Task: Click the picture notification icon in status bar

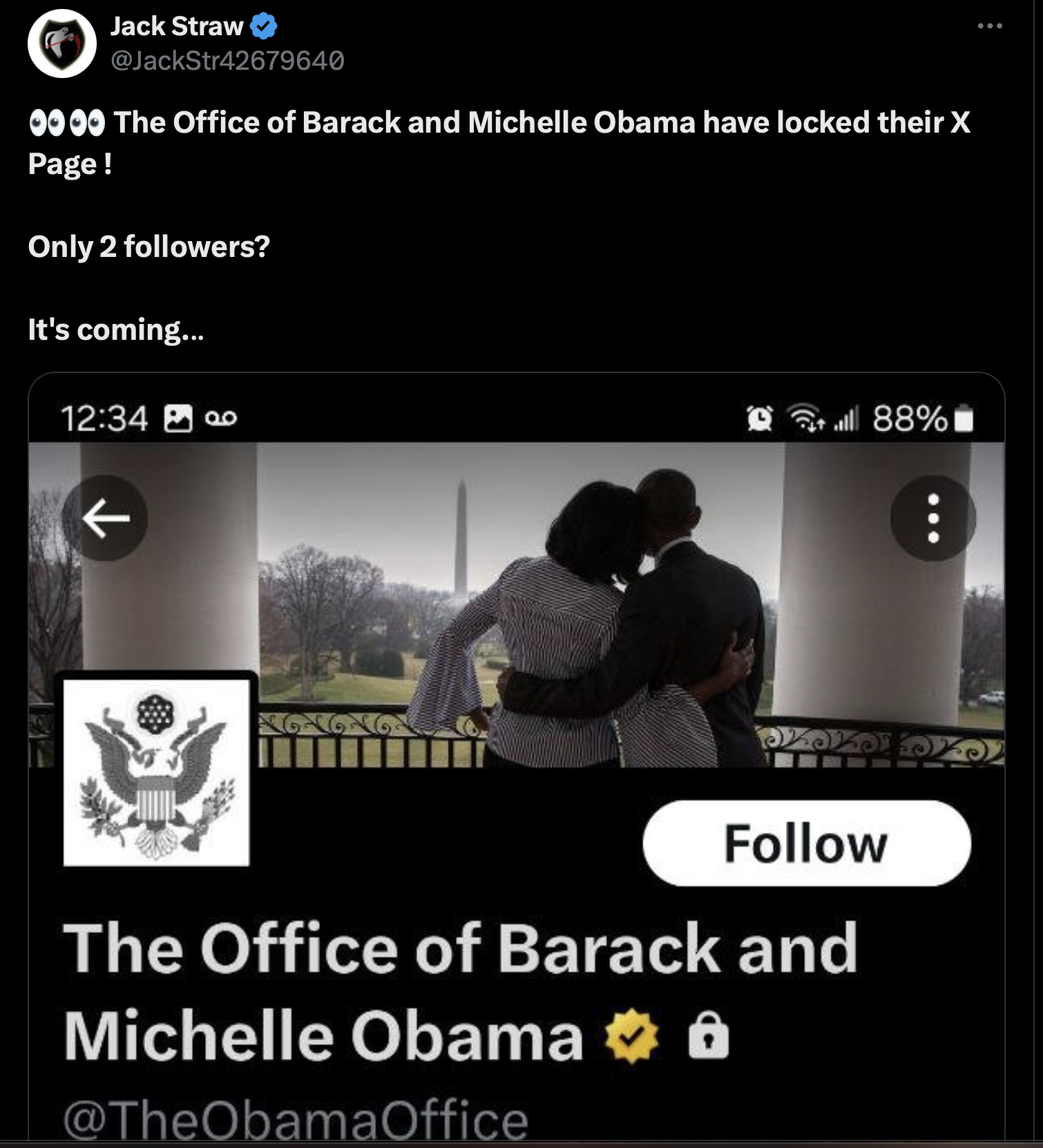Action: 178,419
